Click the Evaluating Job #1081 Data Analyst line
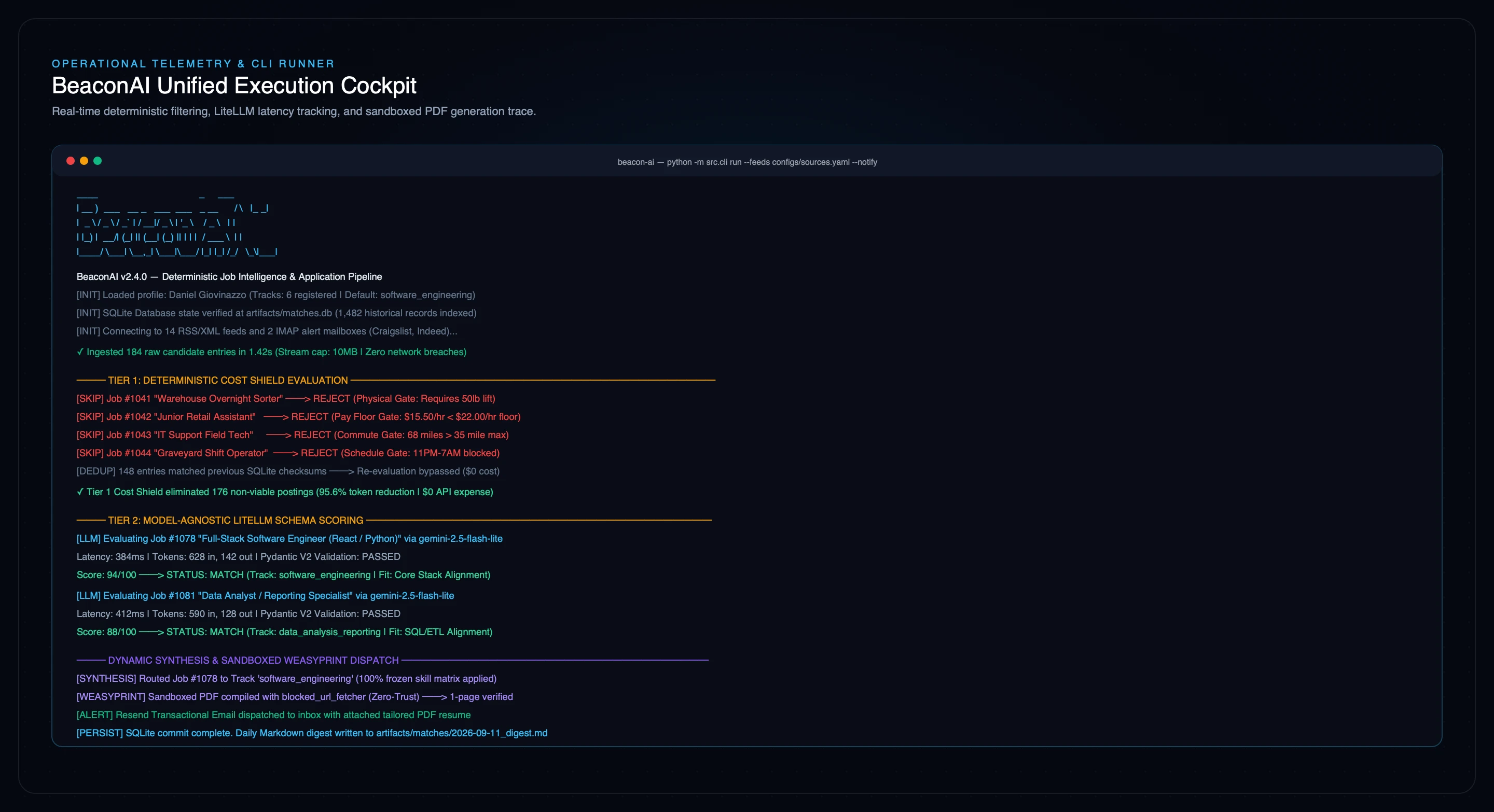 [265, 596]
